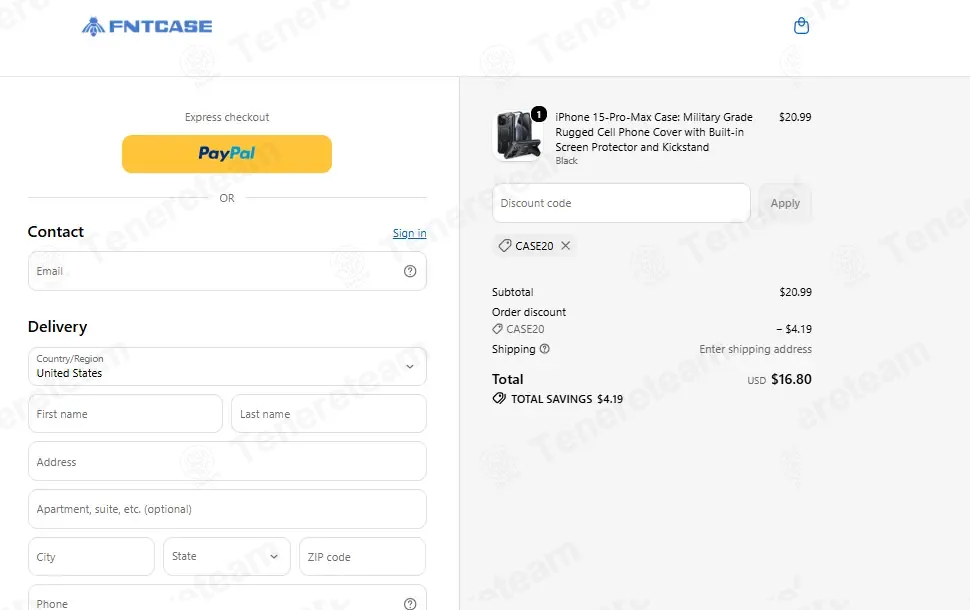Click the product price $20.99
This screenshot has height=610, width=970.
click(795, 117)
